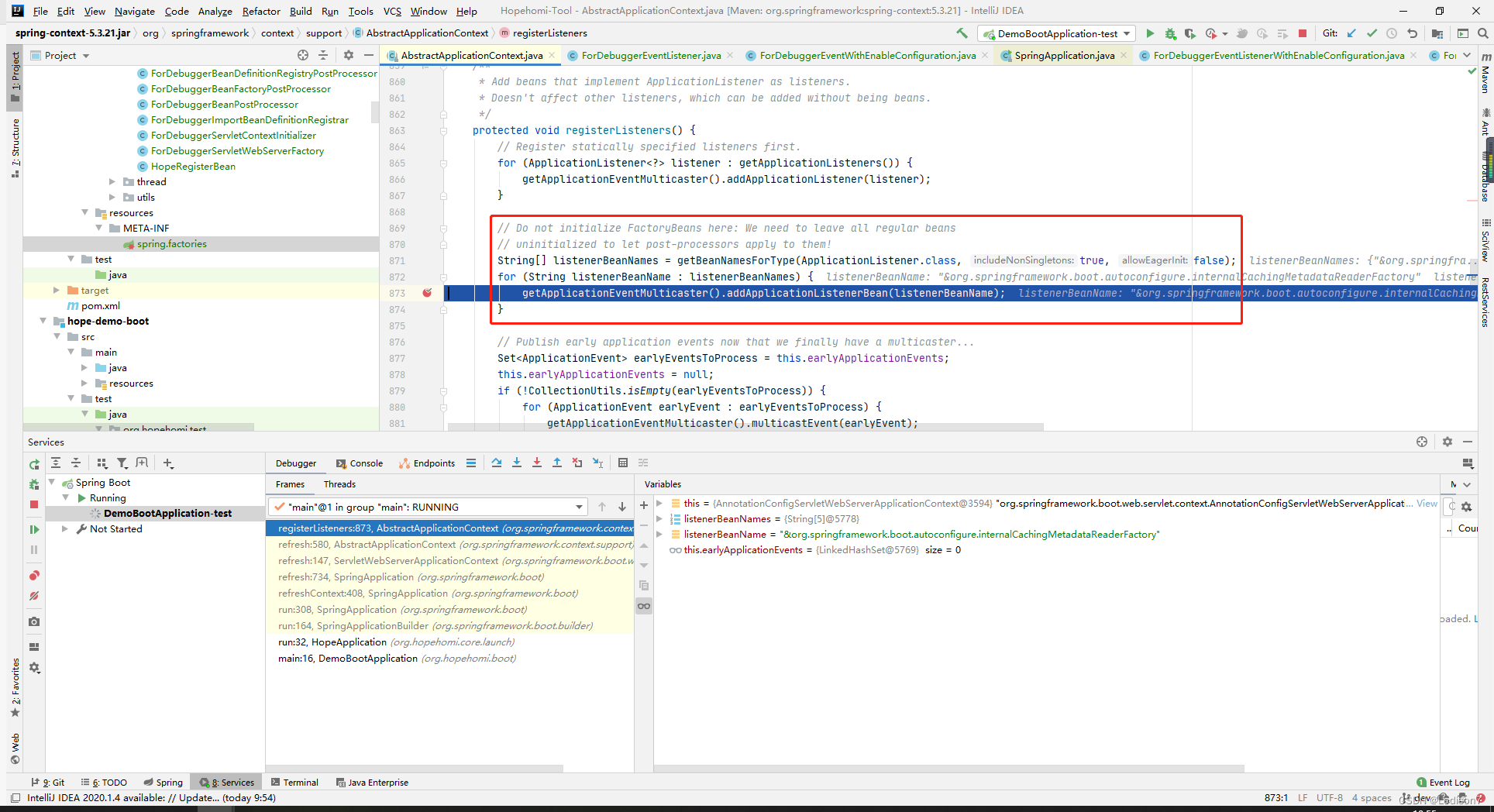Viewport: 1494px width, 812px height.
Task: Expand 'this' variable in Variables
Action: (x=660, y=503)
